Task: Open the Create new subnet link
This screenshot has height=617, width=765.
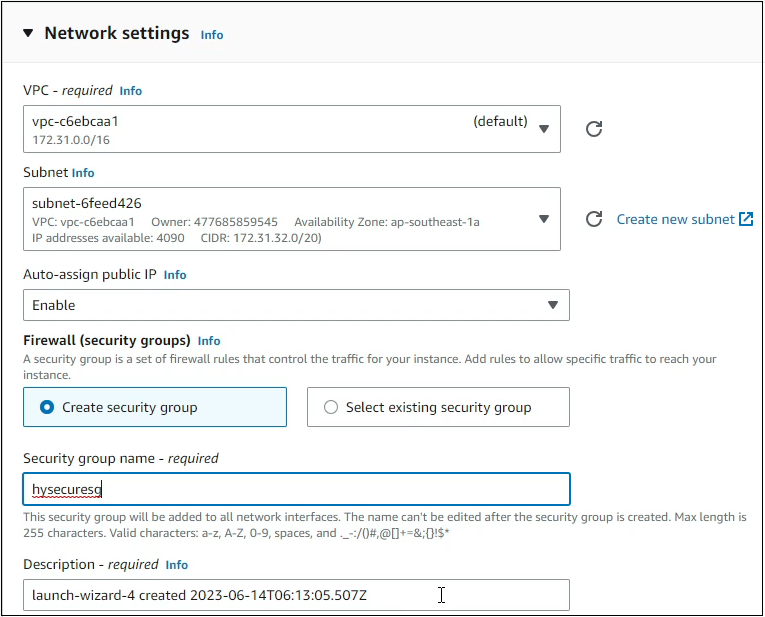Action: [675, 219]
